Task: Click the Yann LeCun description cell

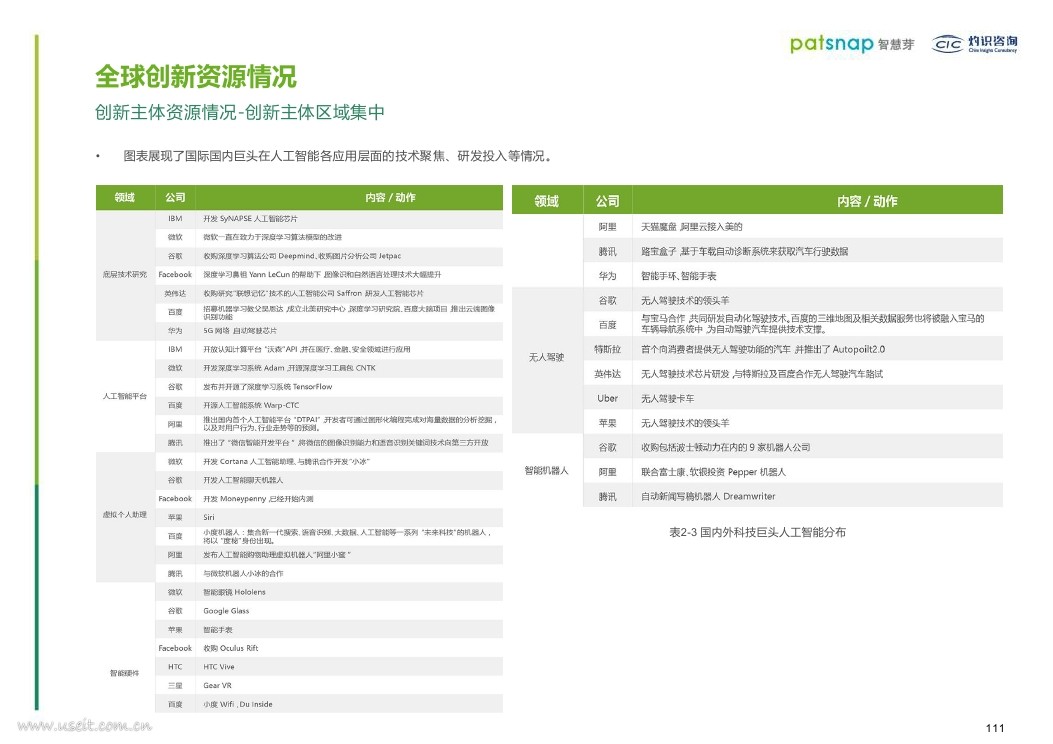Action: 349,275
